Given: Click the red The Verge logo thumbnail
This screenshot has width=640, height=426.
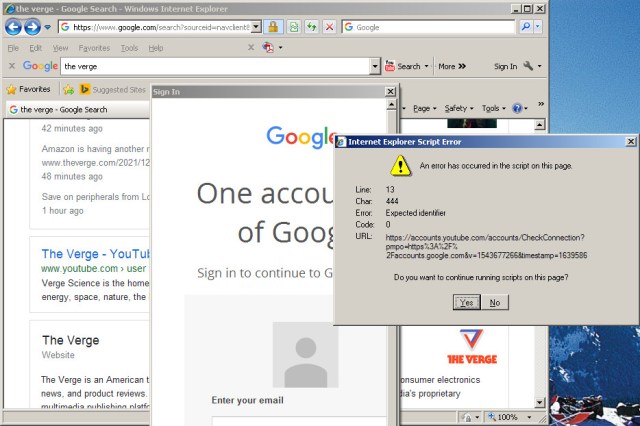Looking at the screenshot, I should (x=472, y=346).
